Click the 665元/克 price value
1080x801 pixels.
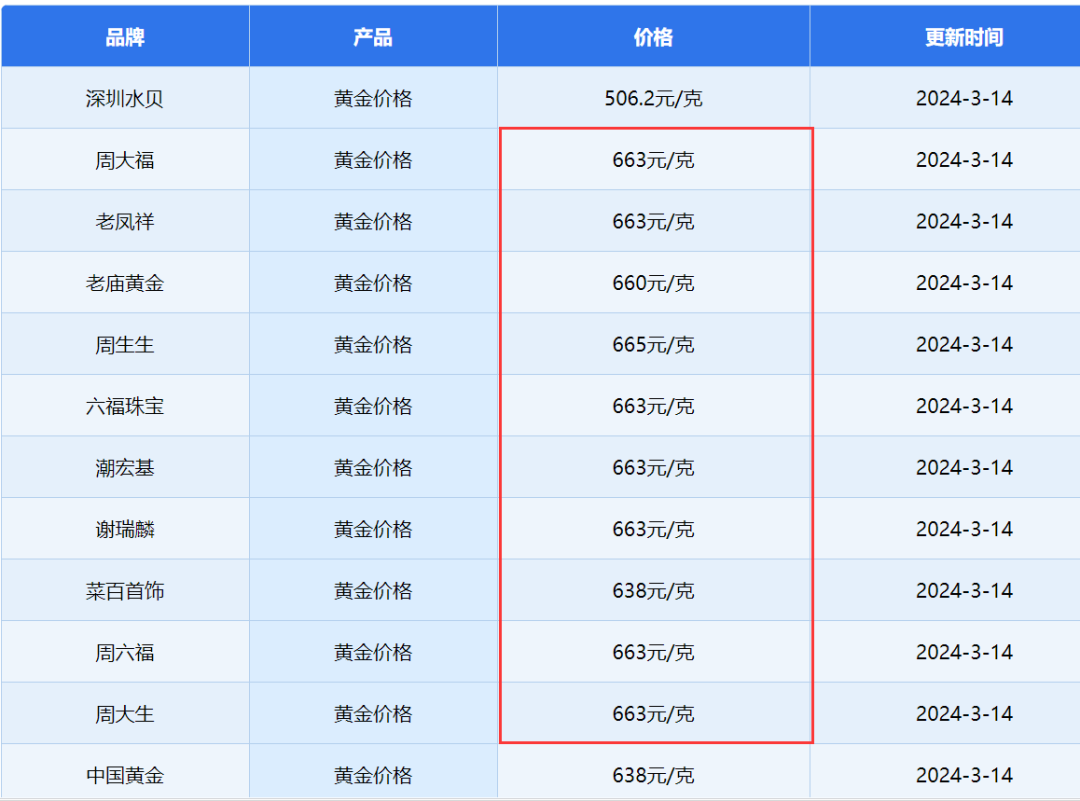tap(653, 345)
